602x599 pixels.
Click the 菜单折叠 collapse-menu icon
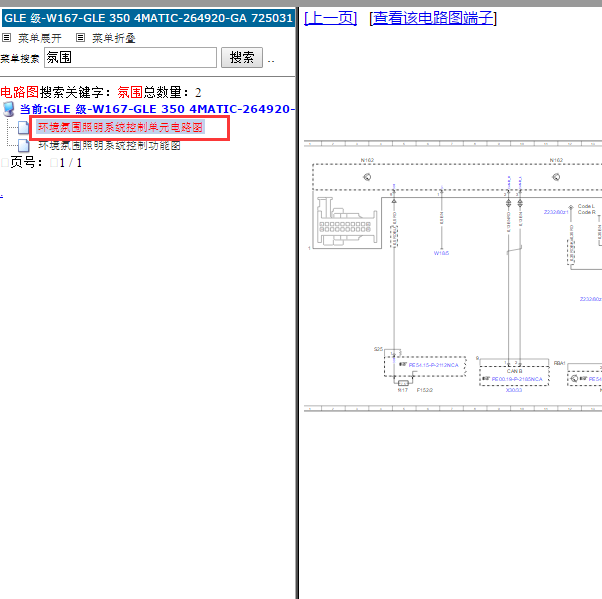(x=80, y=38)
